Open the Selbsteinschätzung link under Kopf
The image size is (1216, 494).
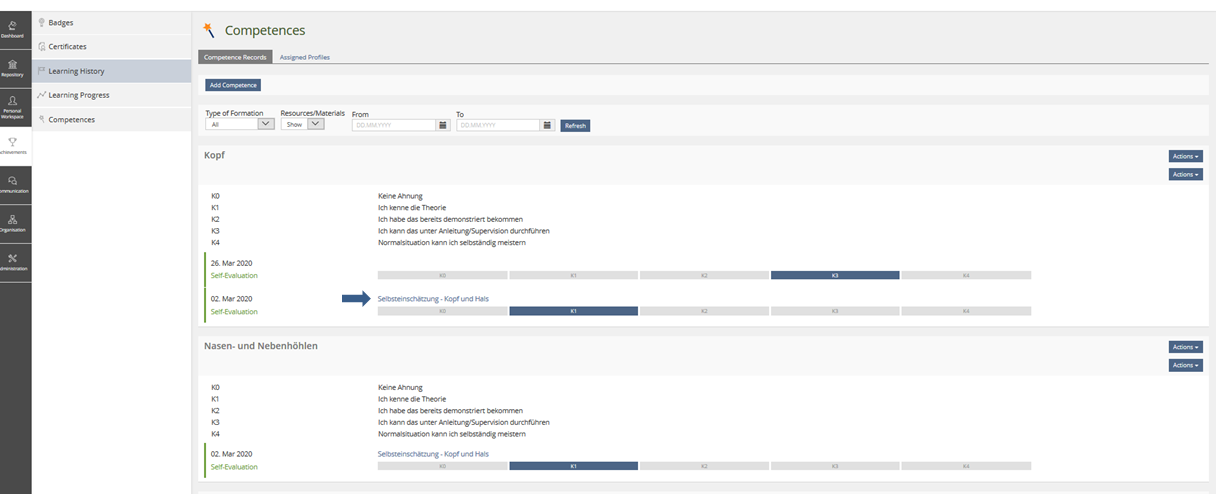coord(433,299)
